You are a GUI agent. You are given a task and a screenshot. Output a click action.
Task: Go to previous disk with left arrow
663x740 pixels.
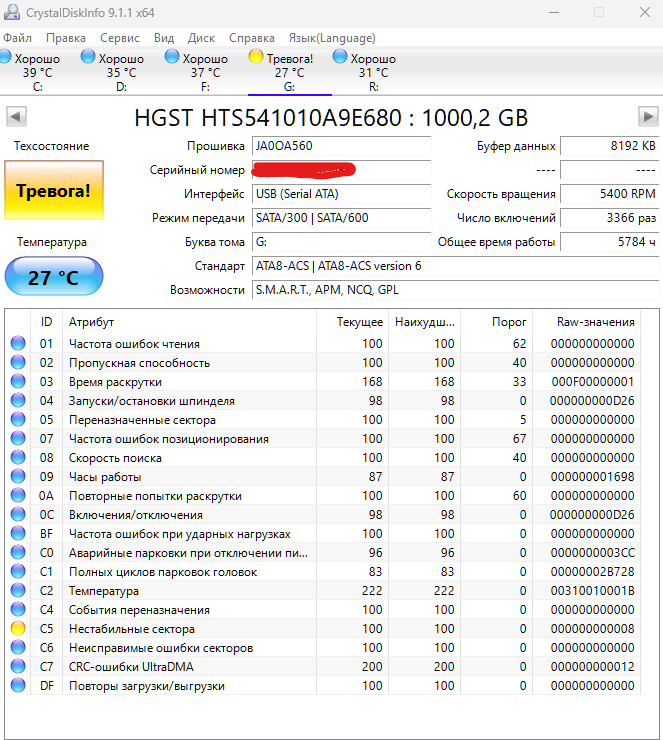point(17,117)
